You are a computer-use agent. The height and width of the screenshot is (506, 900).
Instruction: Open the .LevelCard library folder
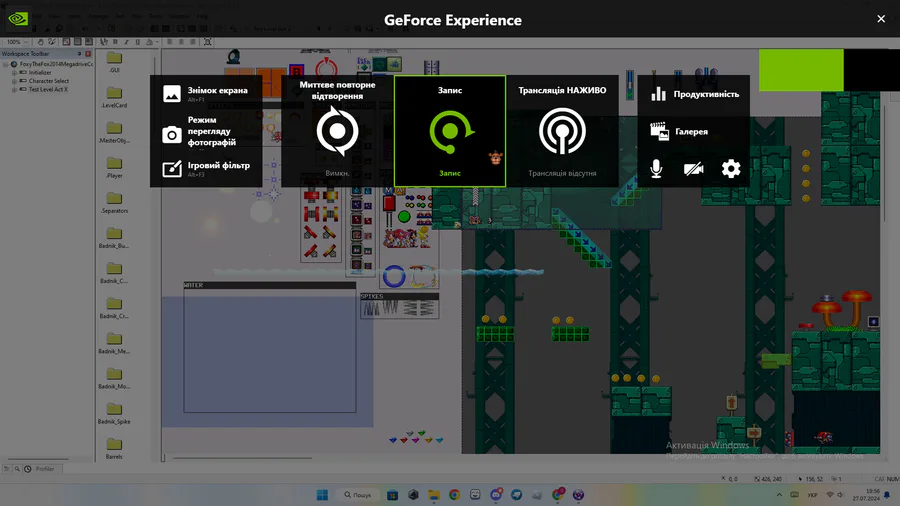point(114,98)
